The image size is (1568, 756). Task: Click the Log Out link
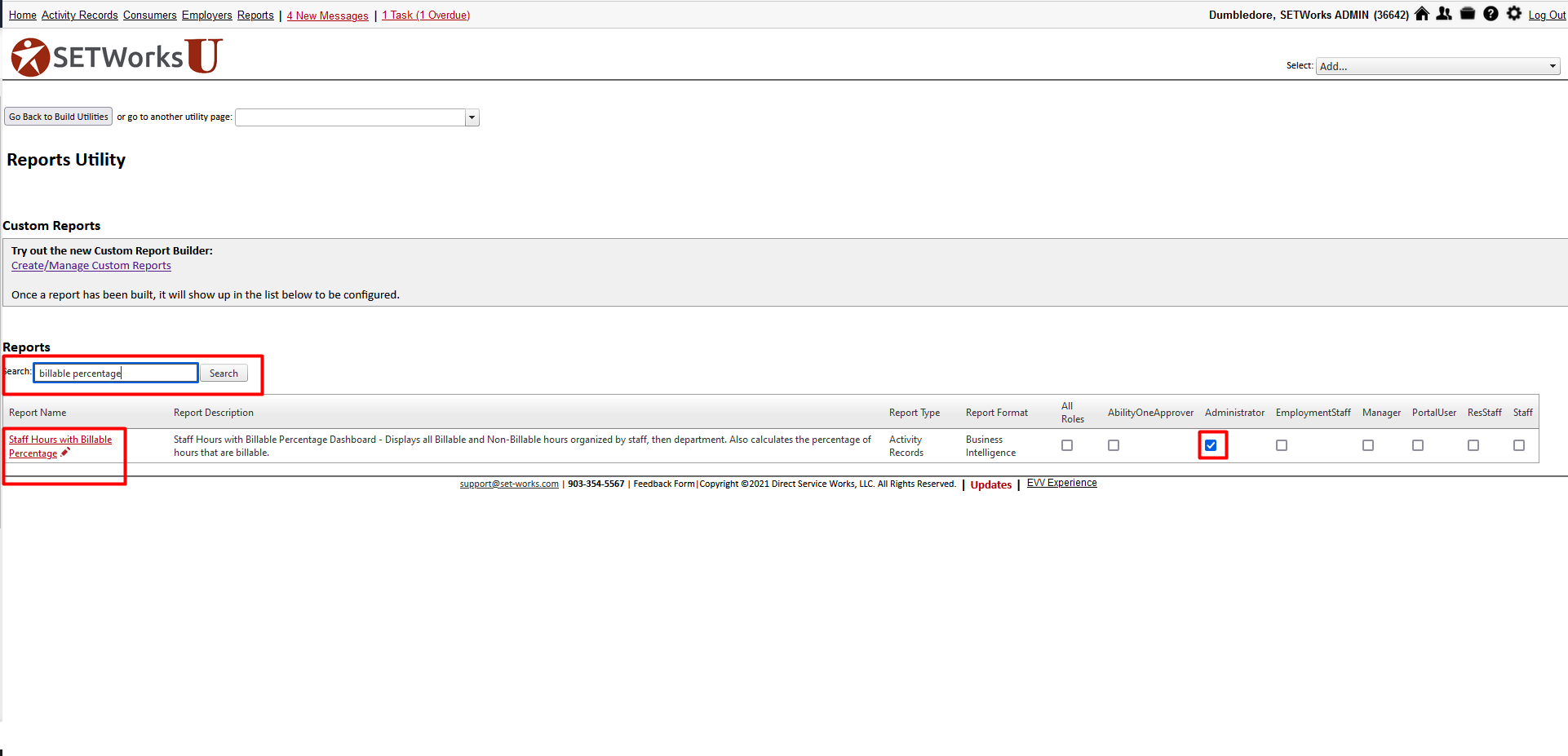tap(1547, 15)
